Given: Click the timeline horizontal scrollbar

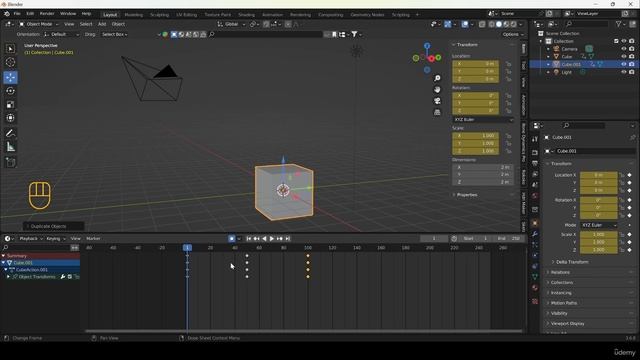Looking at the screenshot, I should 304,331.
